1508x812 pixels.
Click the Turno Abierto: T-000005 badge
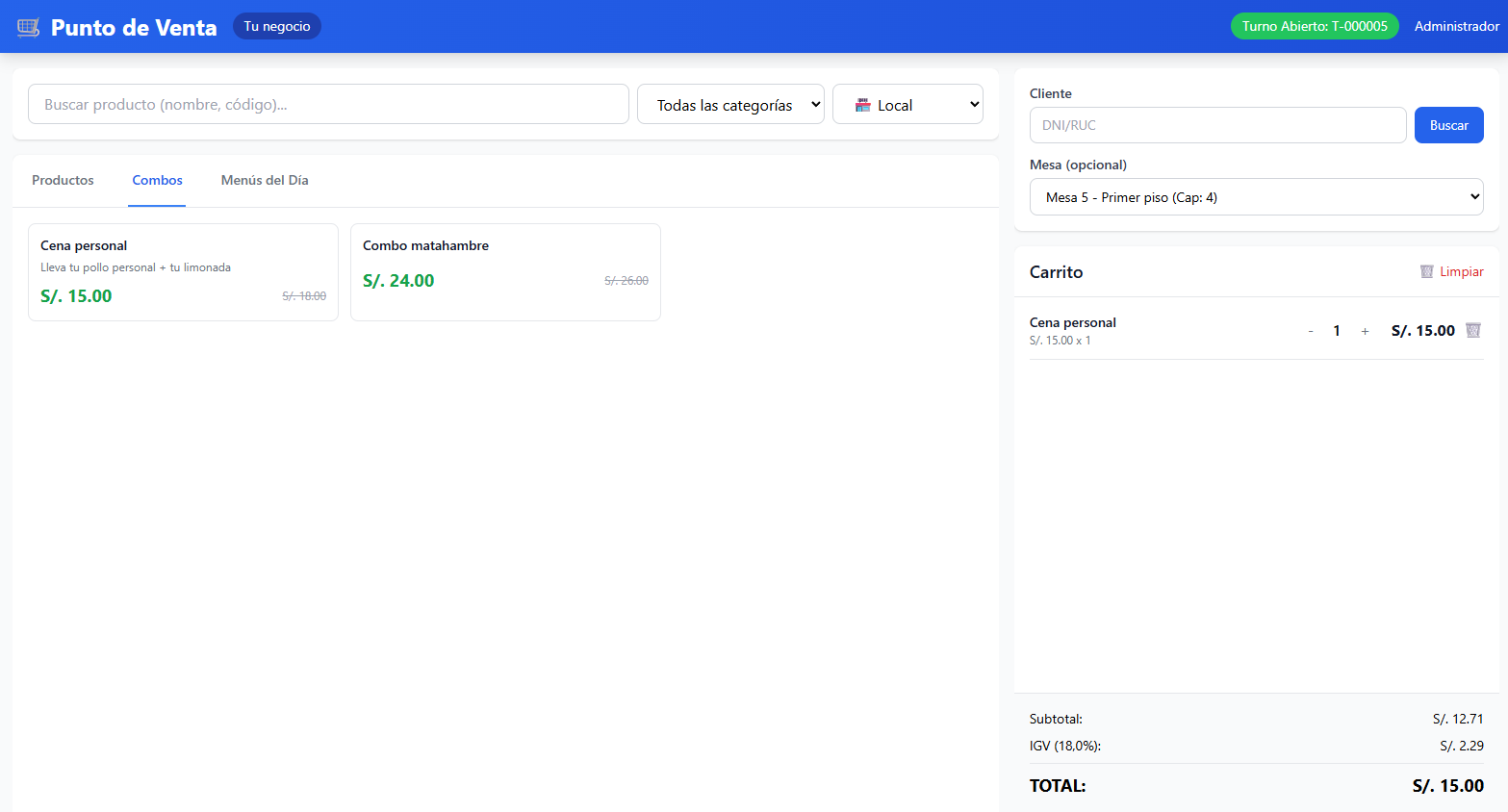click(x=1315, y=26)
